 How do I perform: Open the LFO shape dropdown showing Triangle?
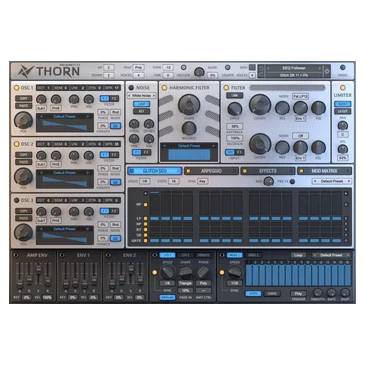185,283
